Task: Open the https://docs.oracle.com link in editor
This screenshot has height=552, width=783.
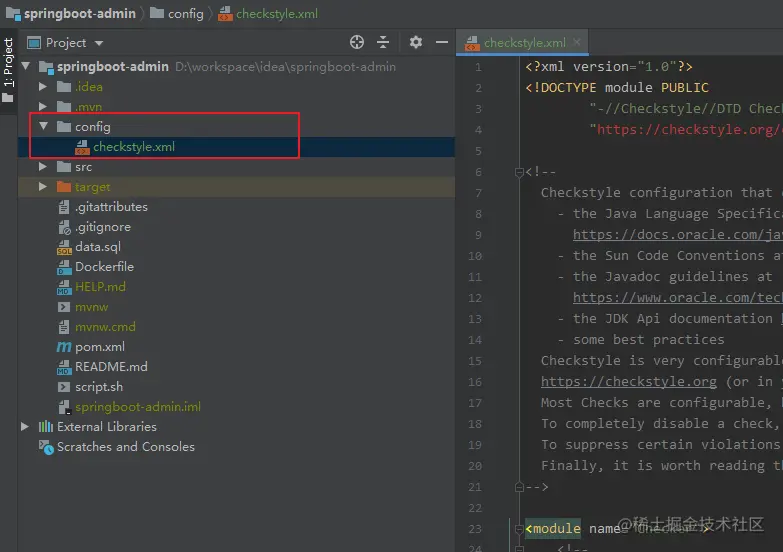Action: tap(678, 234)
